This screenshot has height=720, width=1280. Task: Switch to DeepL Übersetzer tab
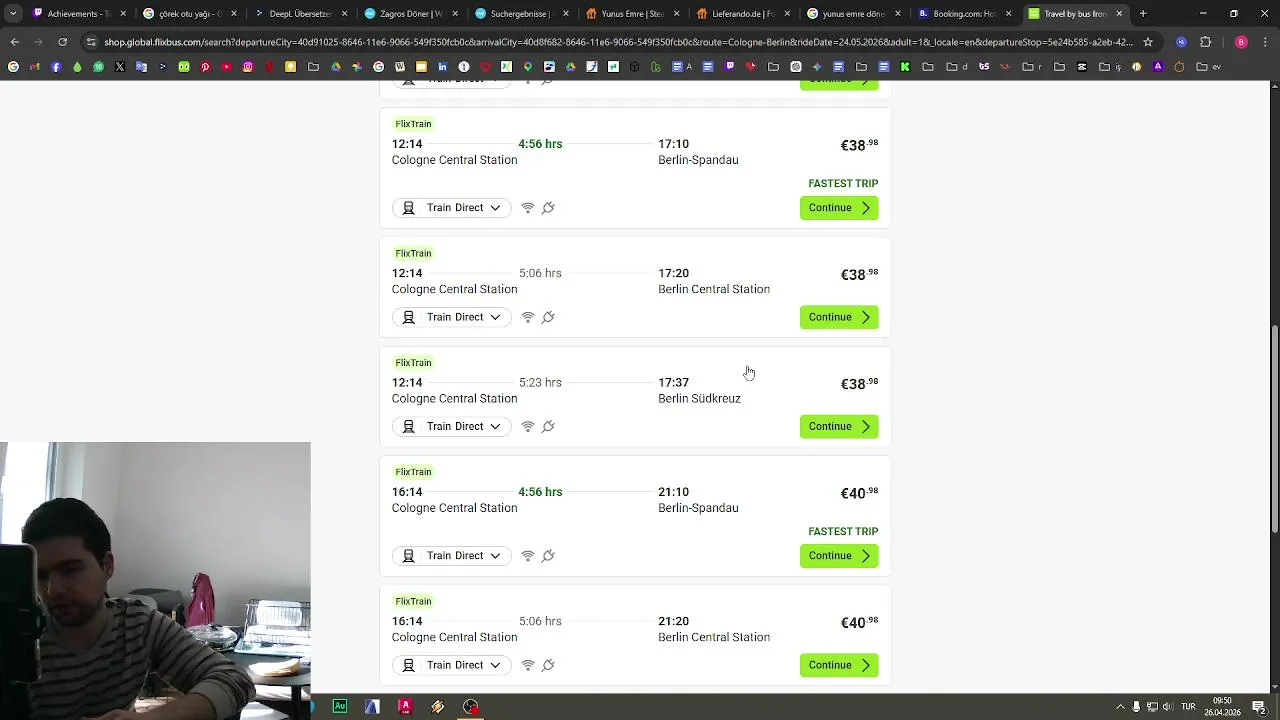[299, 14]
